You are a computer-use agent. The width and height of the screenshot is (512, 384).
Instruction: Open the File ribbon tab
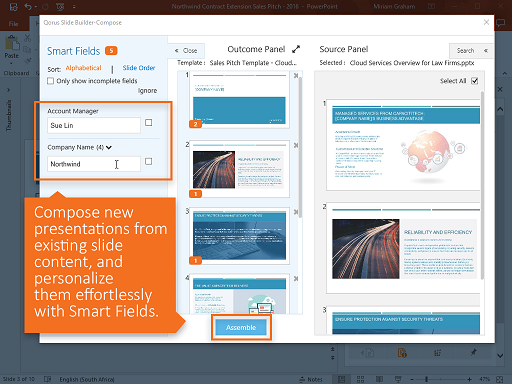point(13,24)
